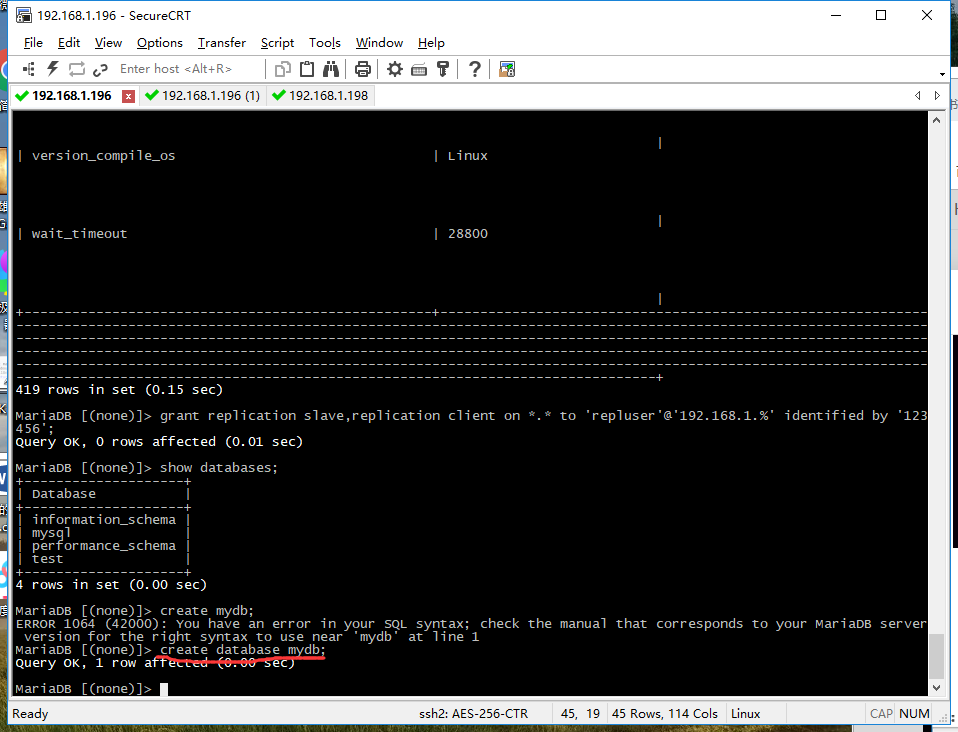Click the 'version_compile_os' variable name

(x=103, y=155)
